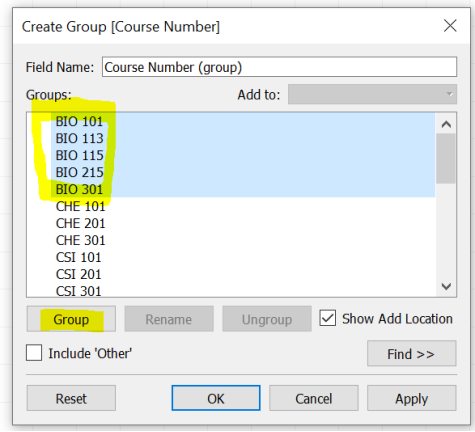Enable the Include 'Other' checkbox

click(34, 353)
